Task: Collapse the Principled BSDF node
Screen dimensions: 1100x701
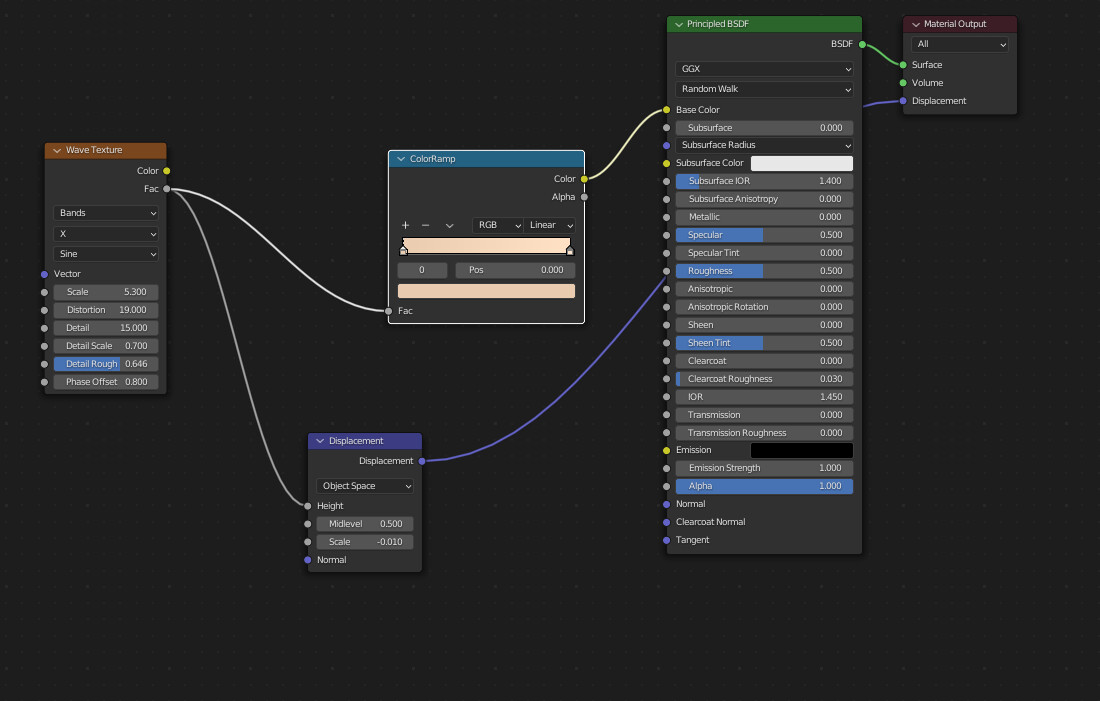Action: pyautogui.click(x=678, y=24)
